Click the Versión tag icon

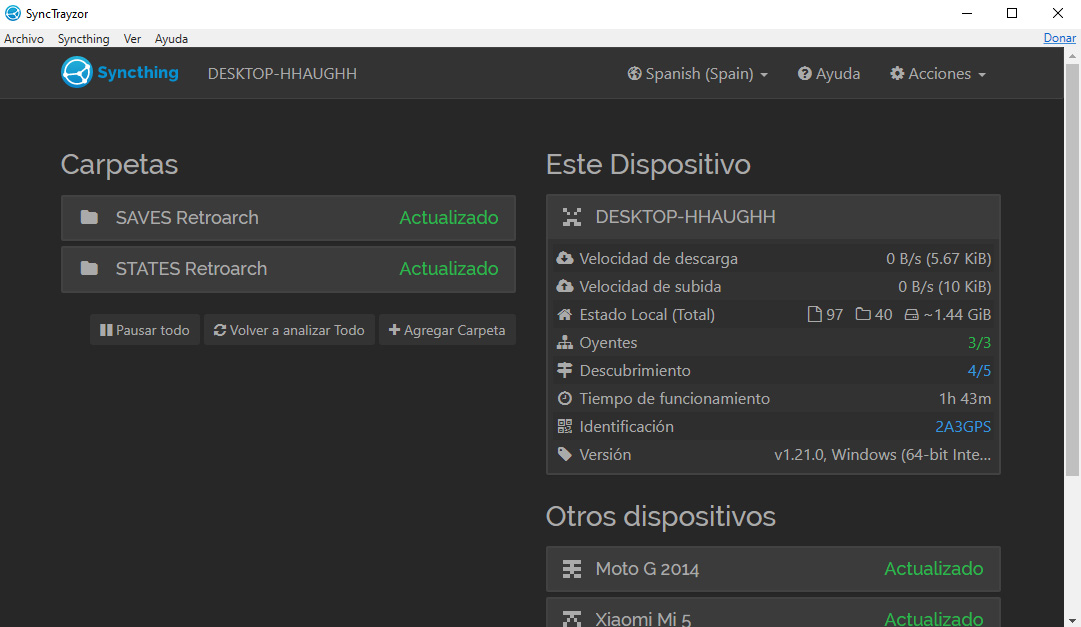pos(565,454)
